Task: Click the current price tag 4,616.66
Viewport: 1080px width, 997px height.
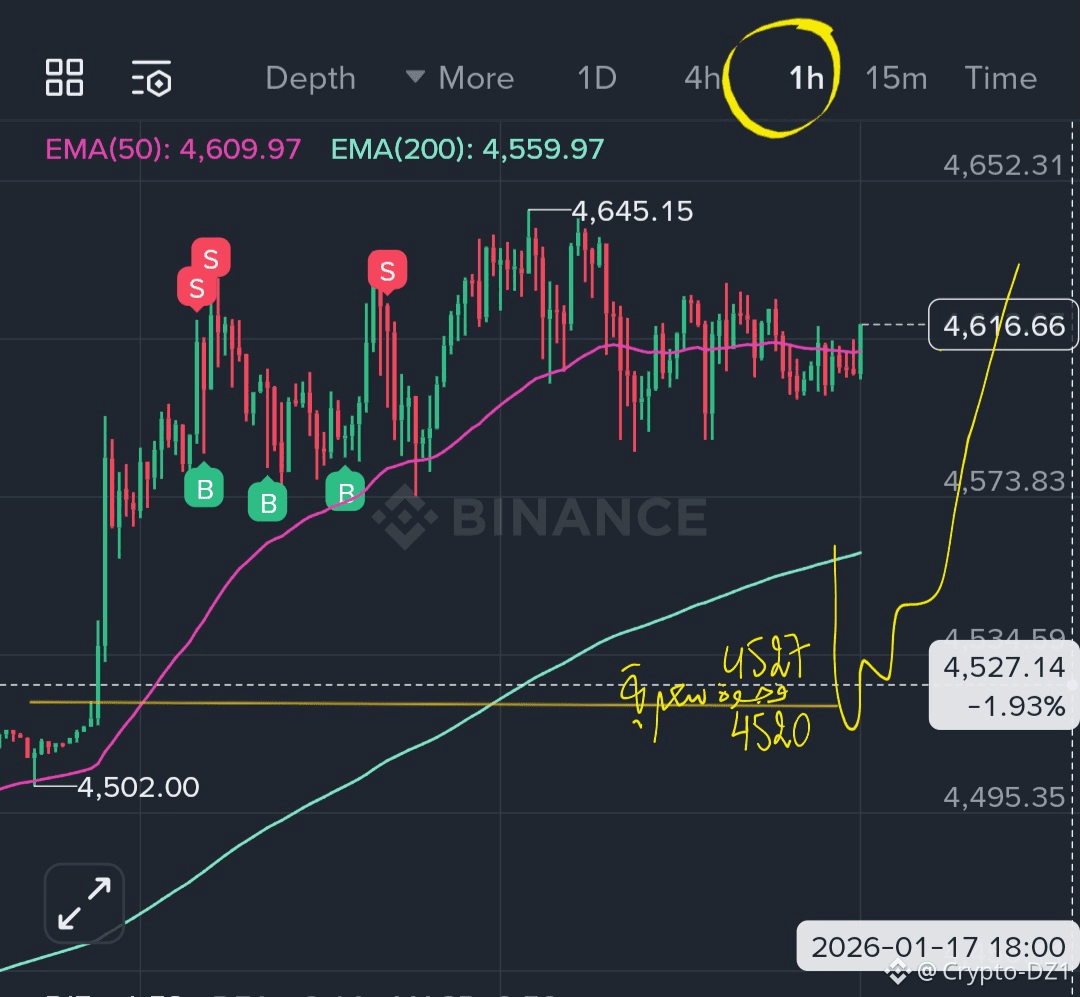Action: [x=1004, y=325]
